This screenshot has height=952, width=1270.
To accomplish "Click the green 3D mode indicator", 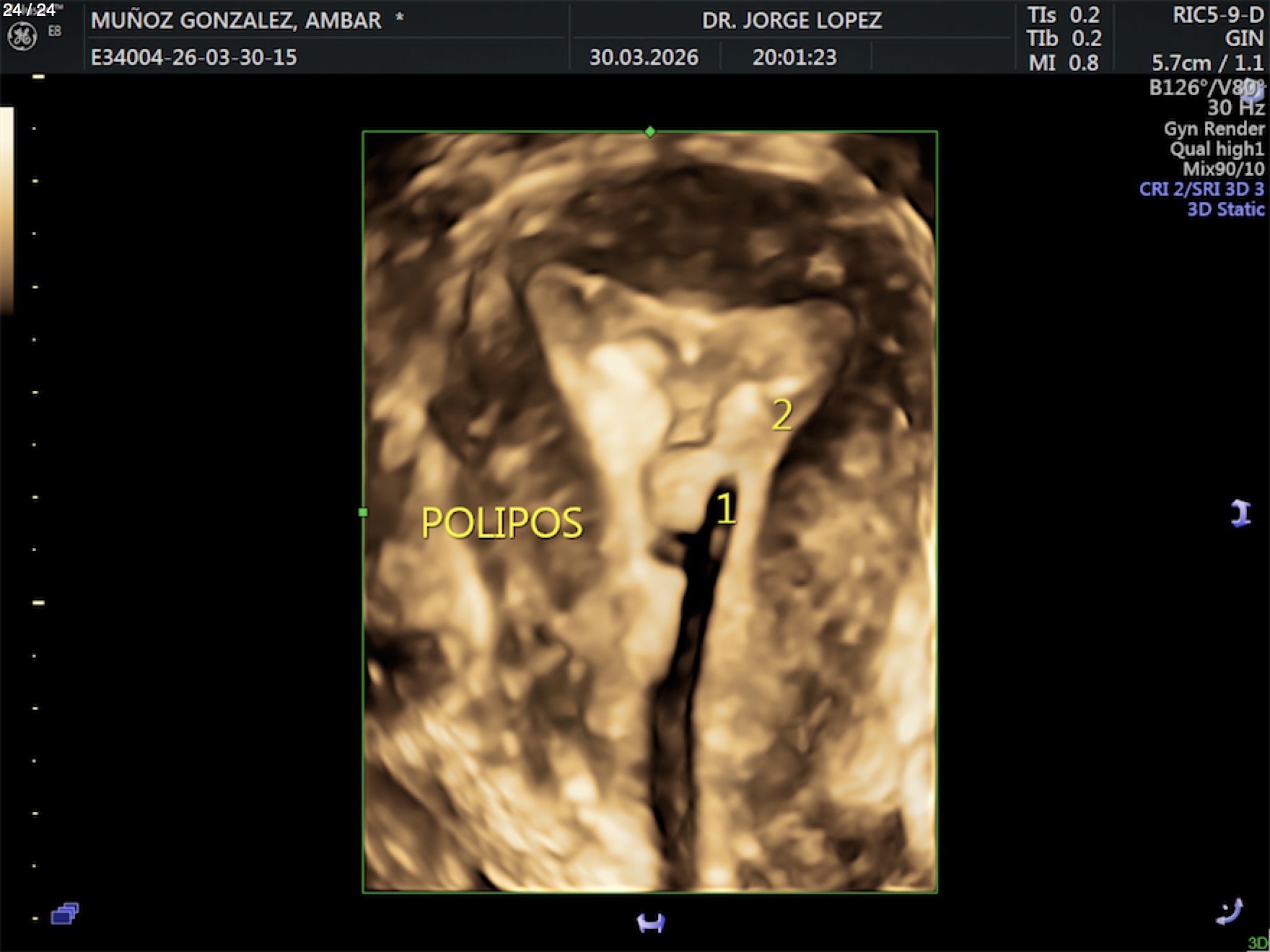I will click(1257, 943).
